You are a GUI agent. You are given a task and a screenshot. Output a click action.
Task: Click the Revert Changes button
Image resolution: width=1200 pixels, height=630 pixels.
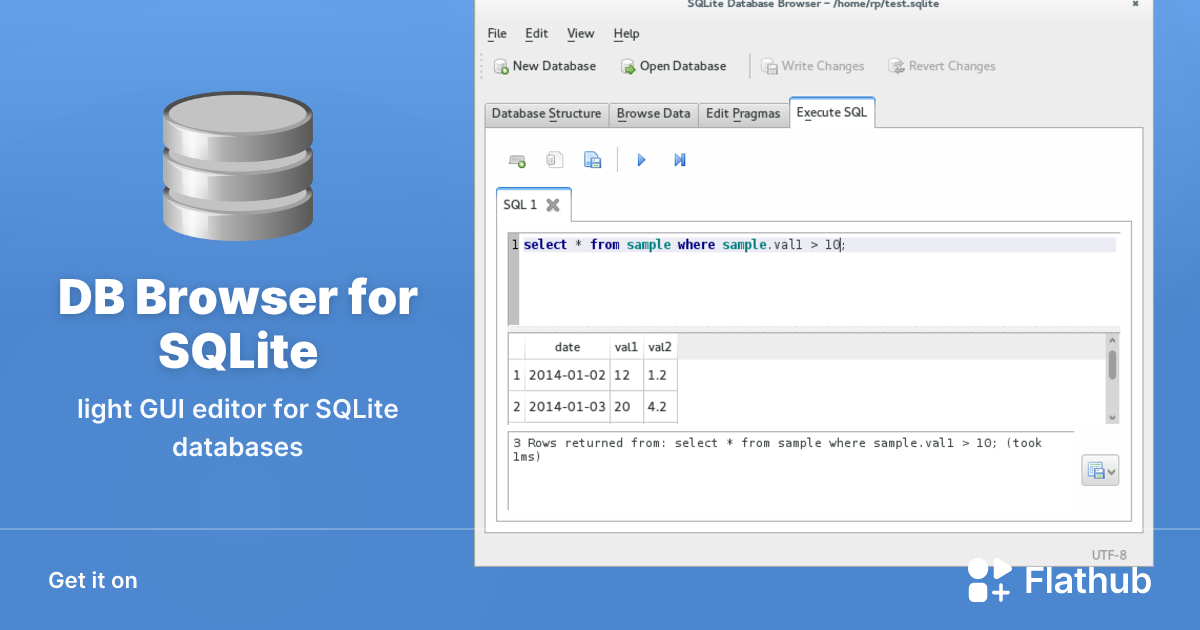tap(941, 66)
